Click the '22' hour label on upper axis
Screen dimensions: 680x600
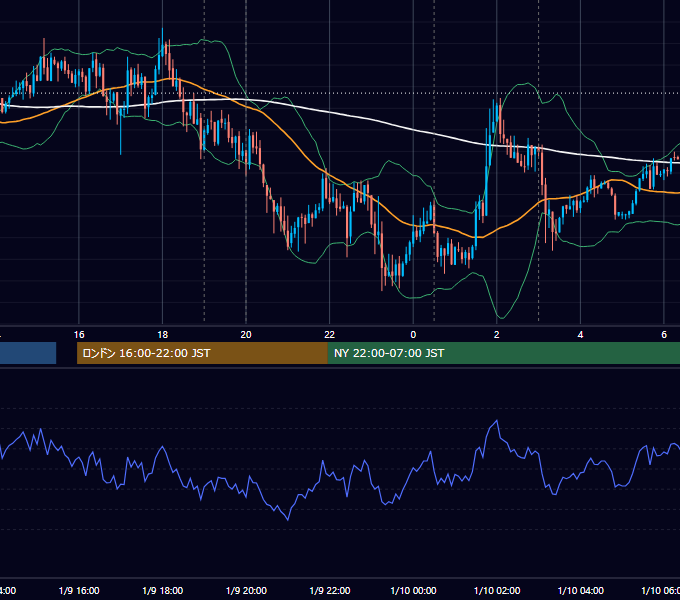click(330, 335)
